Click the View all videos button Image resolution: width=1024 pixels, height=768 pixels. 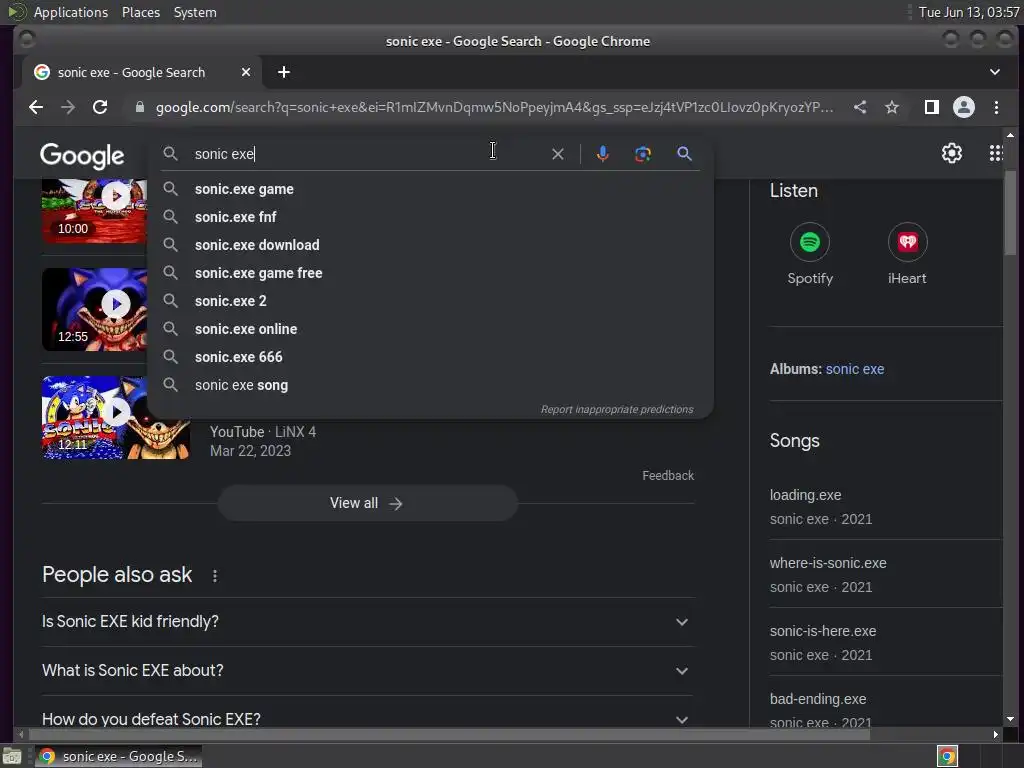368,503
